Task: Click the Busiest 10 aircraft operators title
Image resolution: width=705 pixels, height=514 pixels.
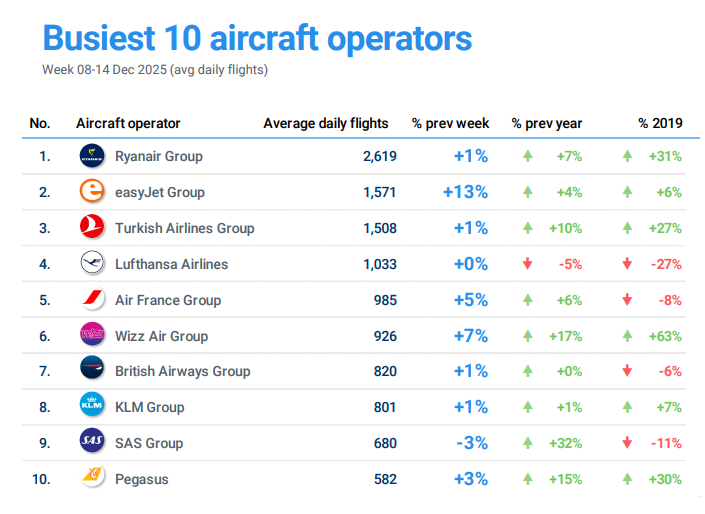Action: pyautogui.click(x=257, y=38)
